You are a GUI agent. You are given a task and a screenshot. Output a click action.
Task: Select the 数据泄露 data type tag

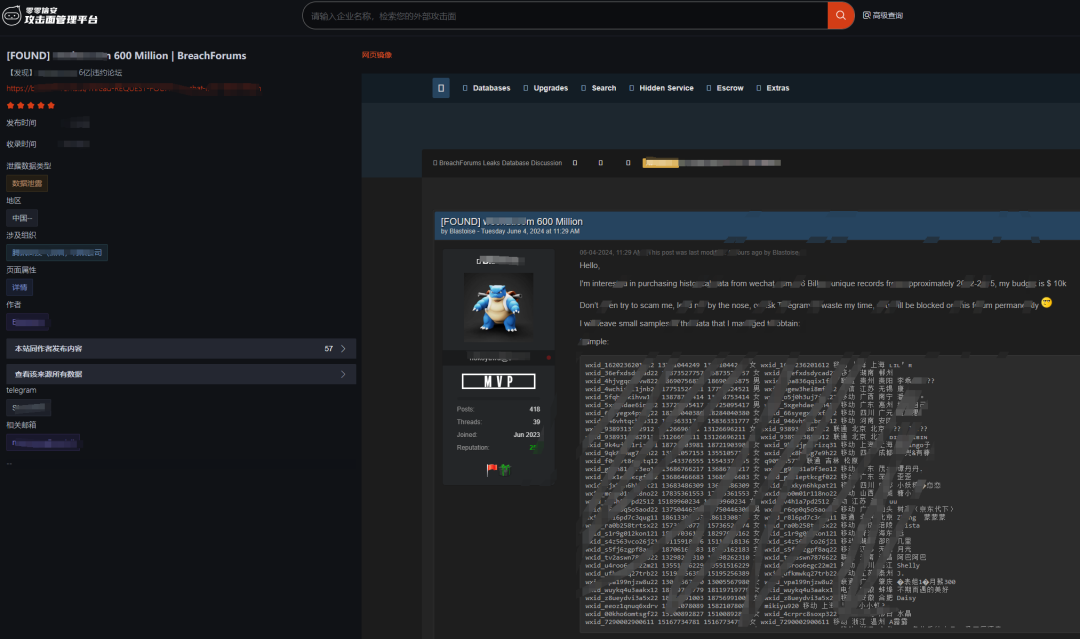pos(27,183)
